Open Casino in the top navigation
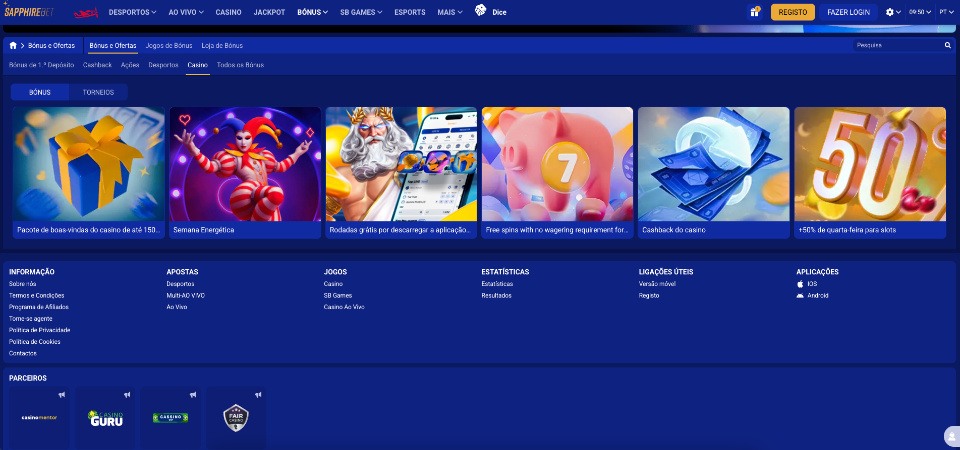Image resolution: width=960 pixels, height=450 pixels. coord(228,12)
